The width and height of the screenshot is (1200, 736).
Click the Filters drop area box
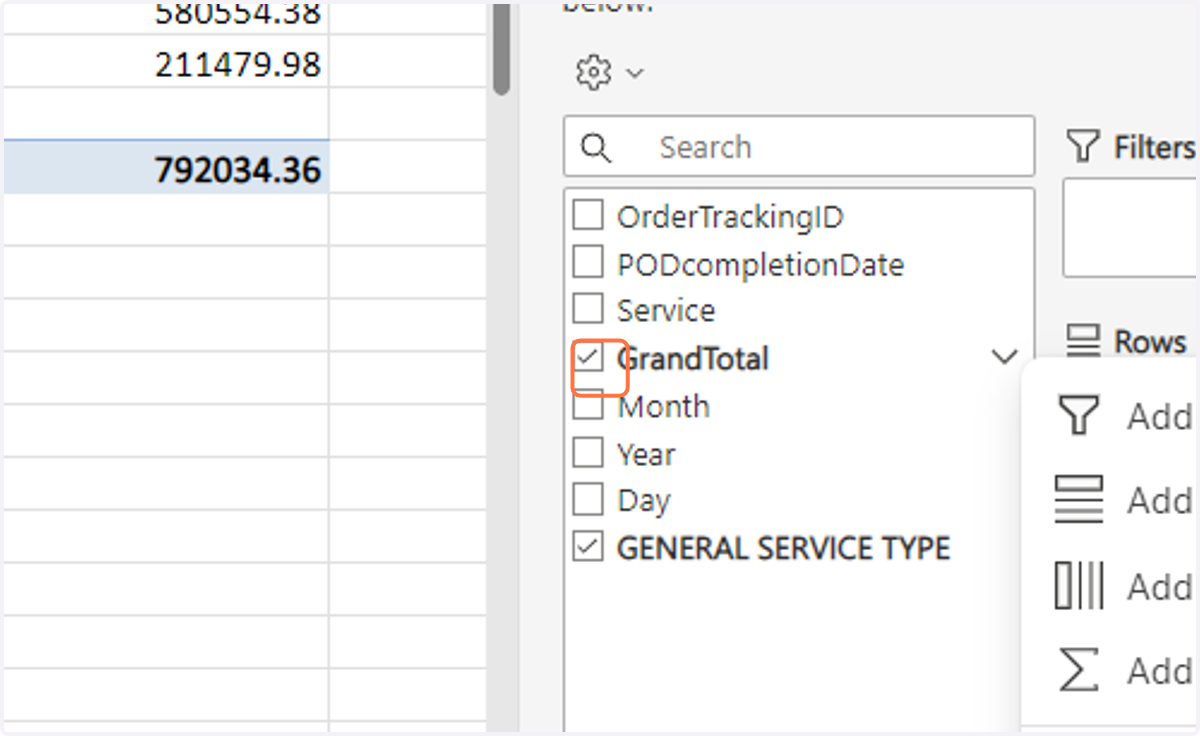point(1130,228)
